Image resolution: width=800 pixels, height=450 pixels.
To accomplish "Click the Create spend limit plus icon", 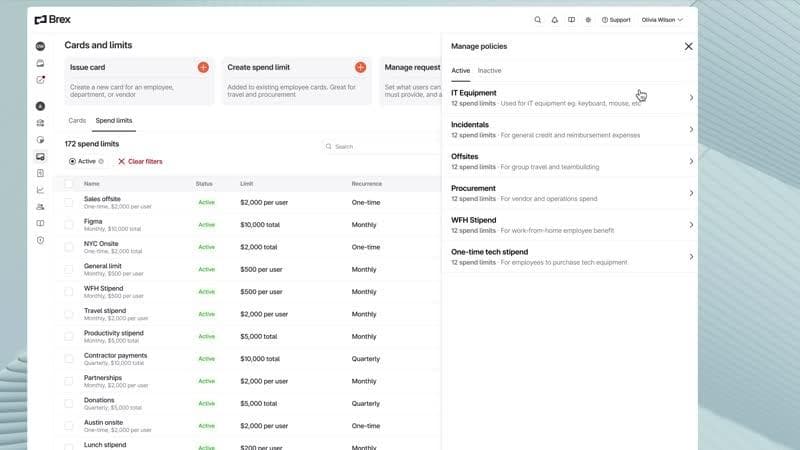I will 360,67.
